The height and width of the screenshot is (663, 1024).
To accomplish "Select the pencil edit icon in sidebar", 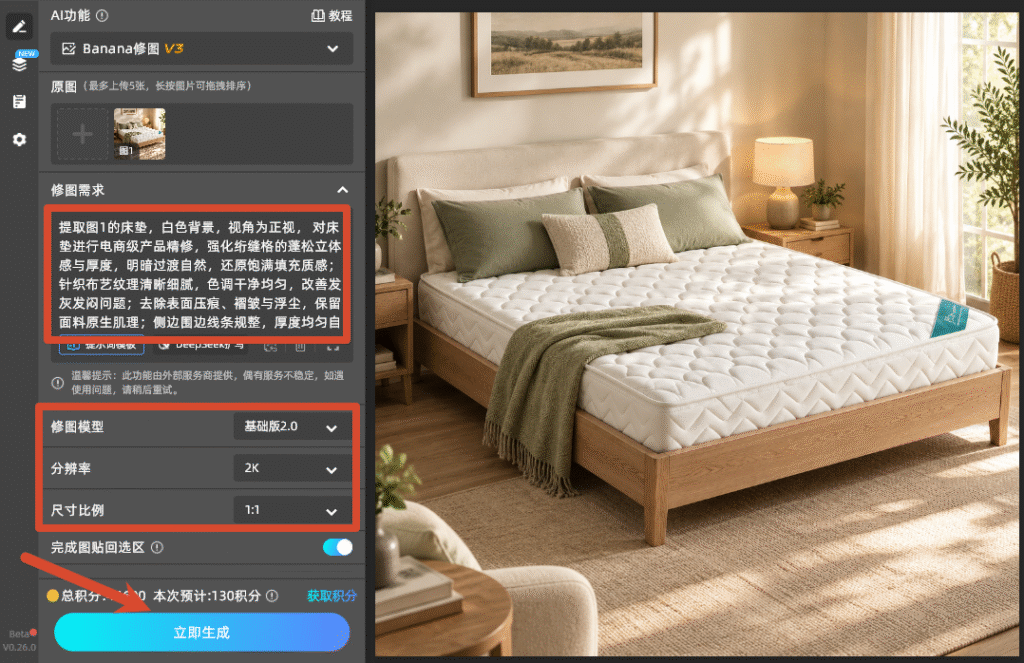I will click(x=19, y=27).
